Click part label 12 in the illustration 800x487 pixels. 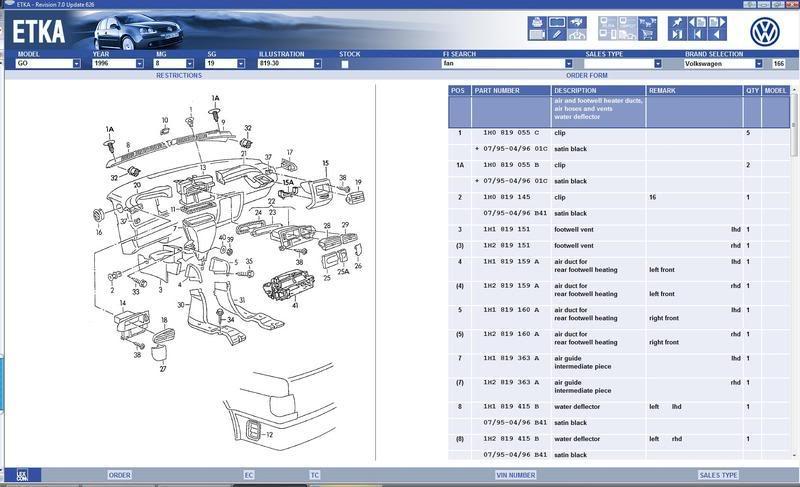click(269, 434)
